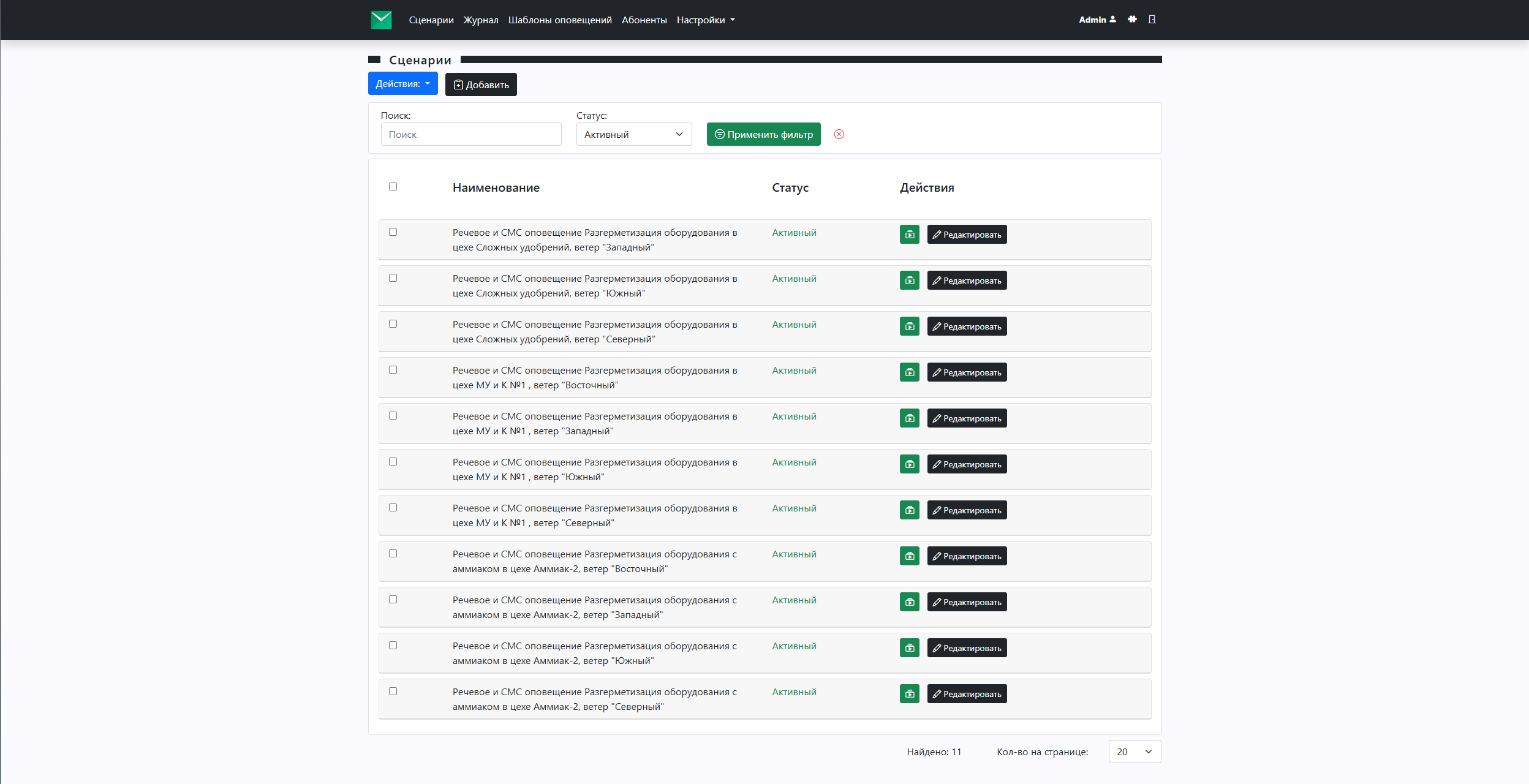Viewport: 1529px width, 784px height.
Task: Check the Аммиак-2 "Северный" row
Action: point(393,692)
